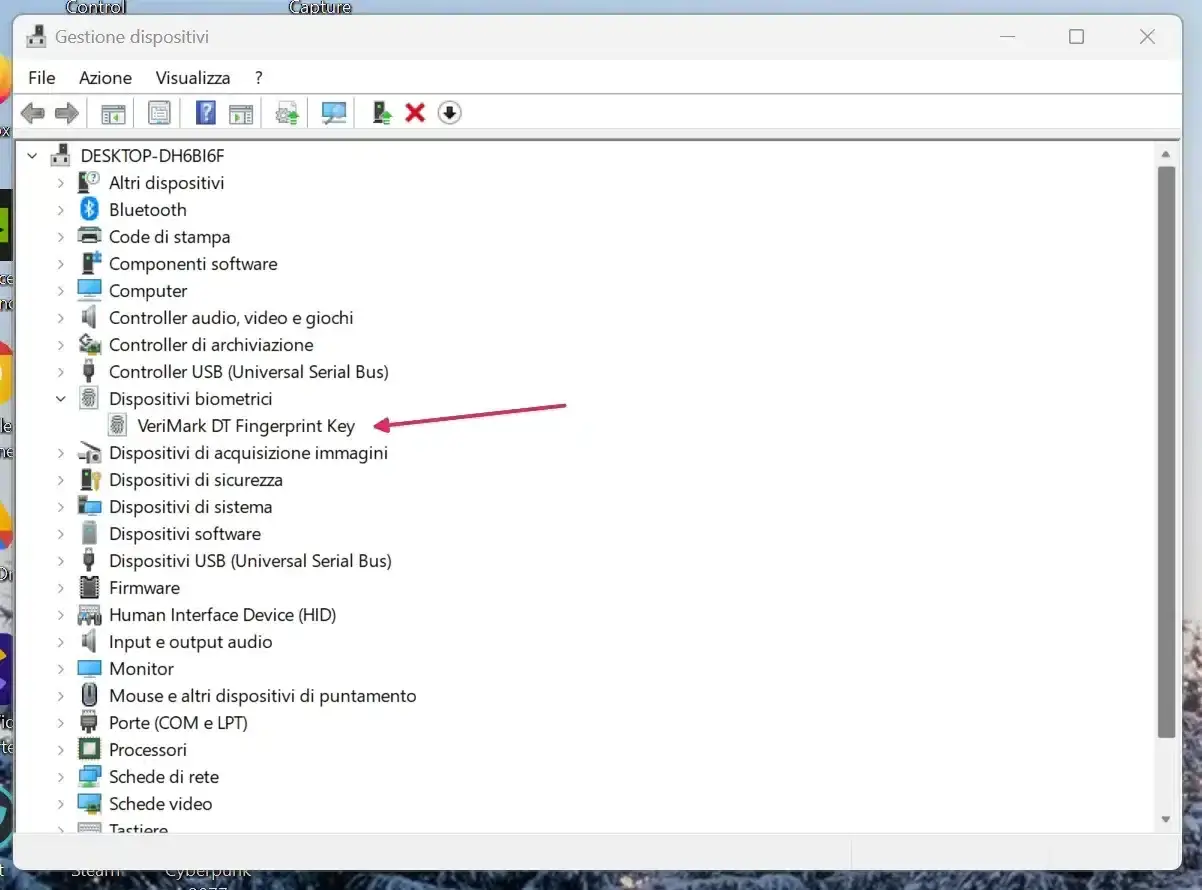1202x890 pixels.
Task: Click the red X Uninstall device icon
Action: pos(415,113)
